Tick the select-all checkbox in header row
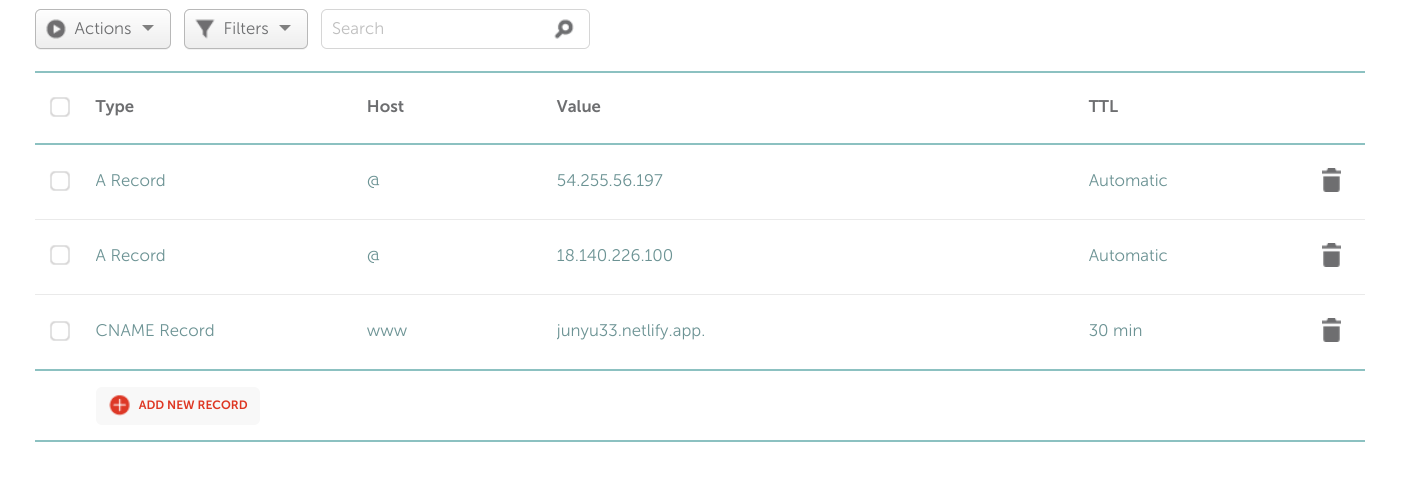Screen dimensions: 1410x477 (x=60, y=107)
